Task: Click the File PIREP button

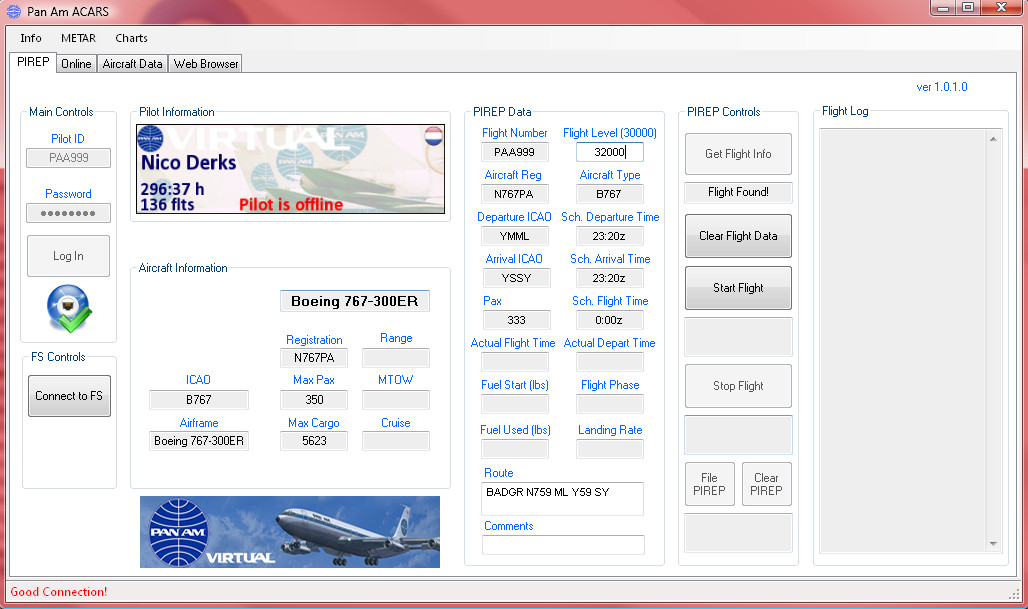Action: 709,484
